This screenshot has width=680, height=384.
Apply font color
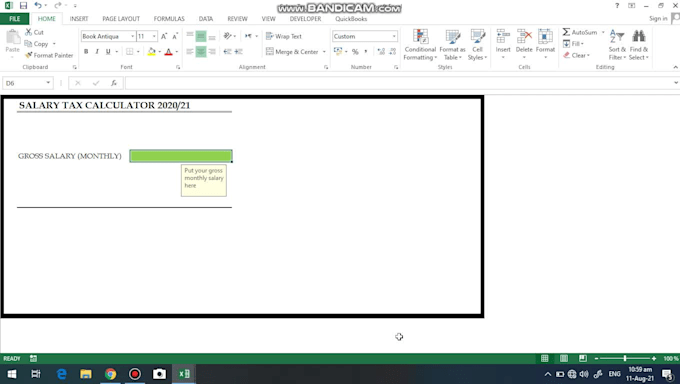169,52
